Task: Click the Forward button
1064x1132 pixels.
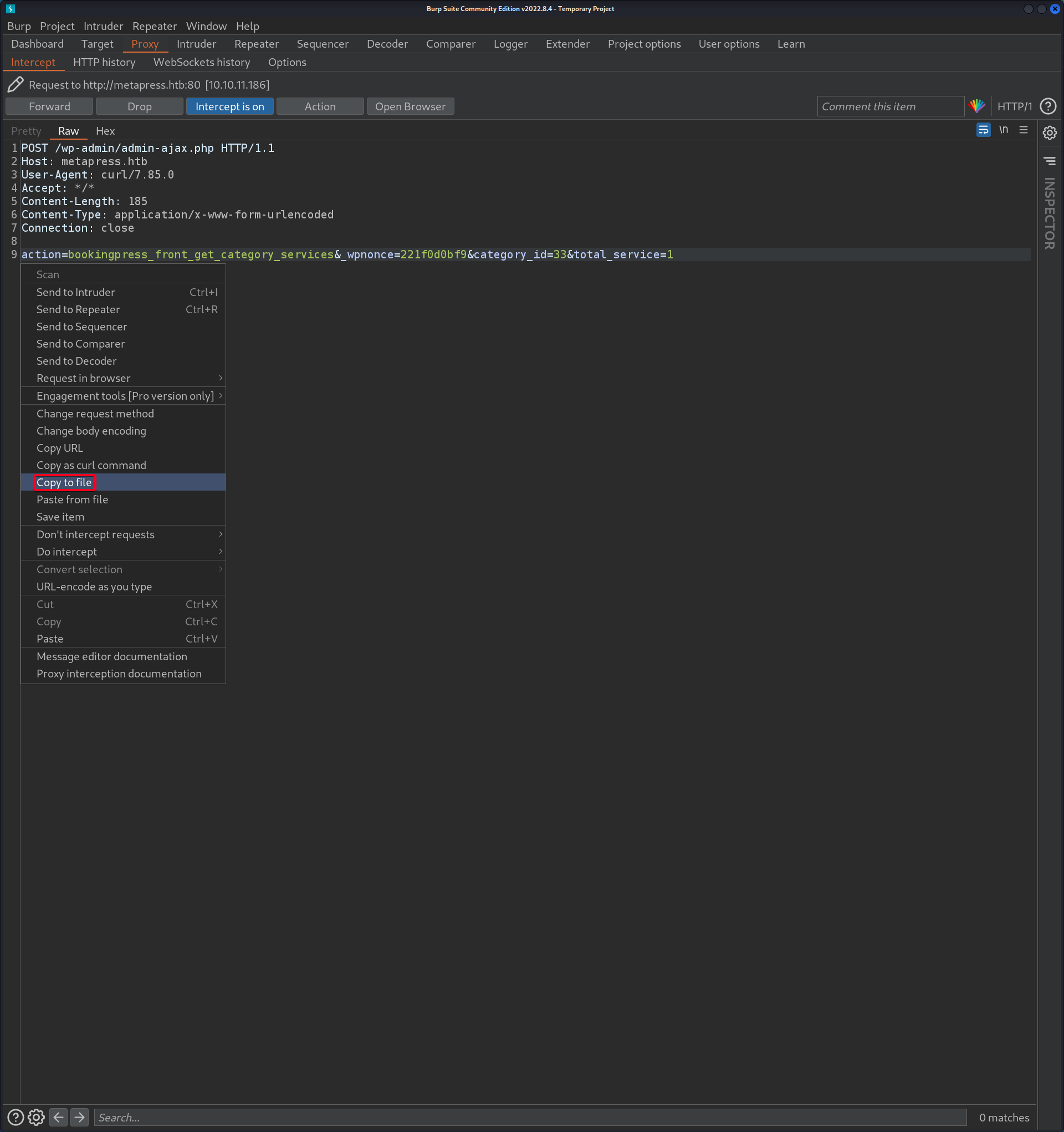Action: tap(49, 106)
